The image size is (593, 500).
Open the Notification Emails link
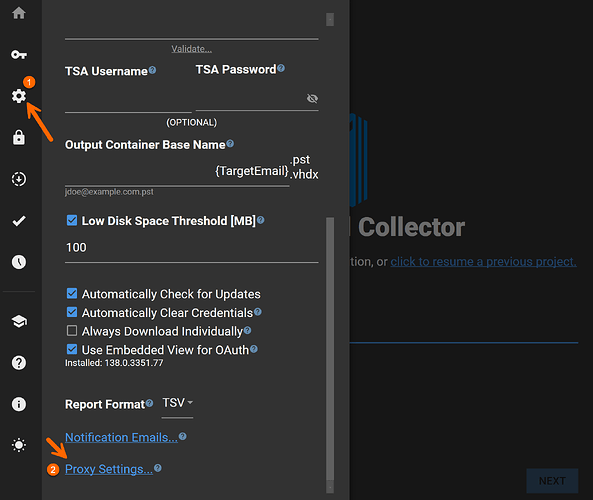pos(121,437)
